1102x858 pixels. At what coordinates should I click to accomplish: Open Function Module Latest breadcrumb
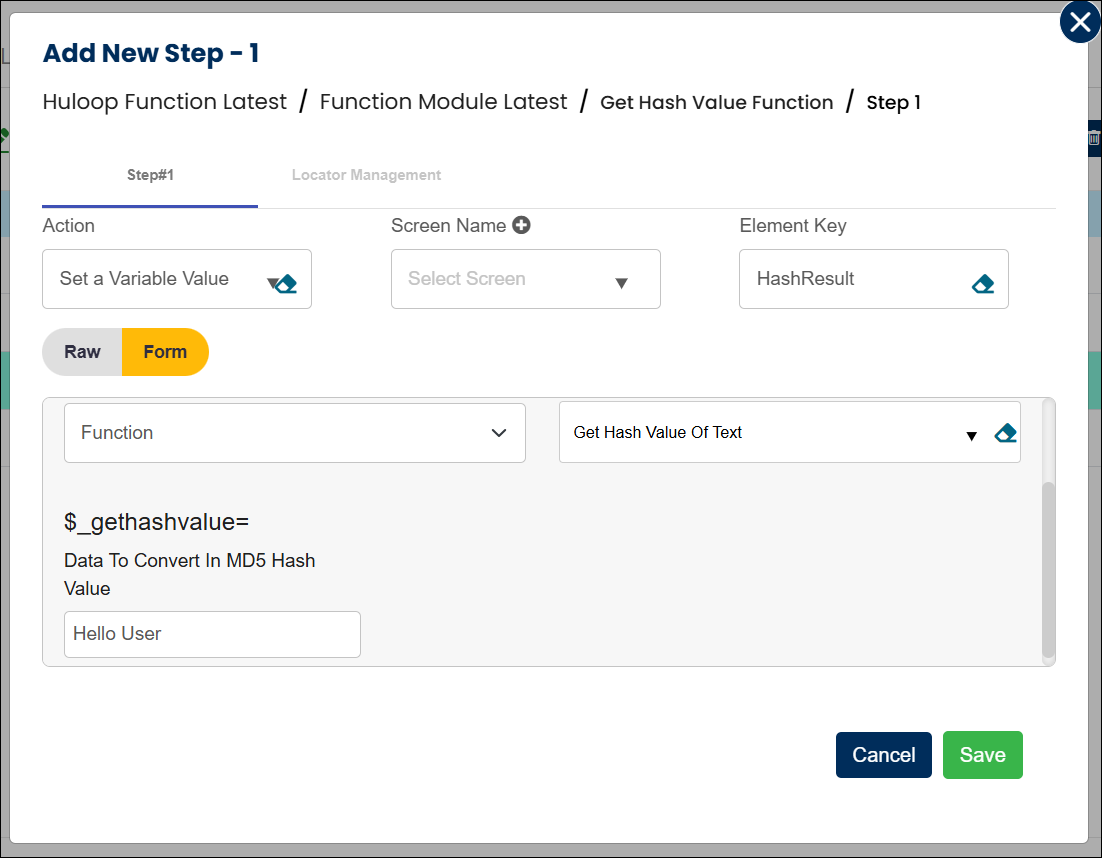(443, 102)
